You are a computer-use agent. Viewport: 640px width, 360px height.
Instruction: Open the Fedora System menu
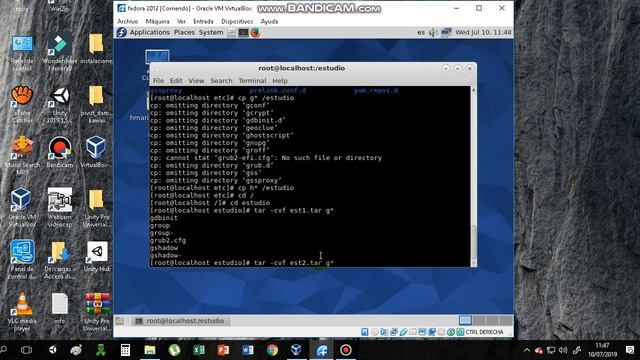[x=211, y=32]
